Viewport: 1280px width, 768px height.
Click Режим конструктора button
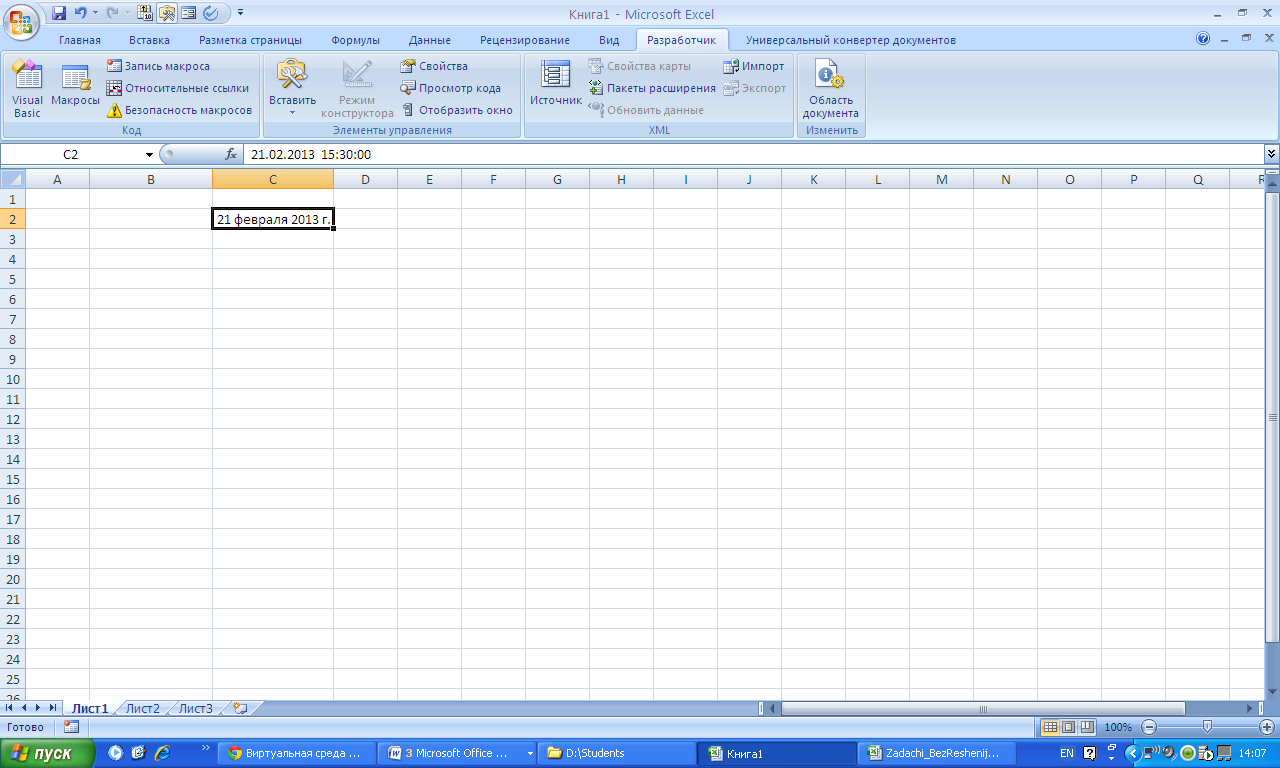357,90
